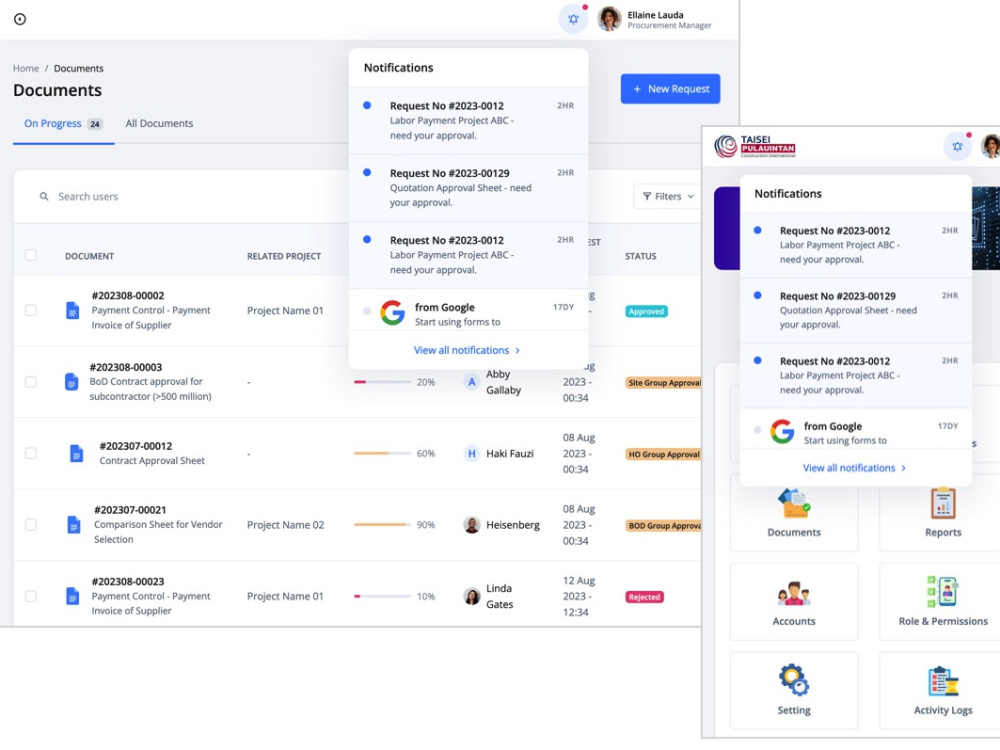Click Haki Fauzi avatar letter H
The height and width of the screenshot is (750, 1000).
471,453
